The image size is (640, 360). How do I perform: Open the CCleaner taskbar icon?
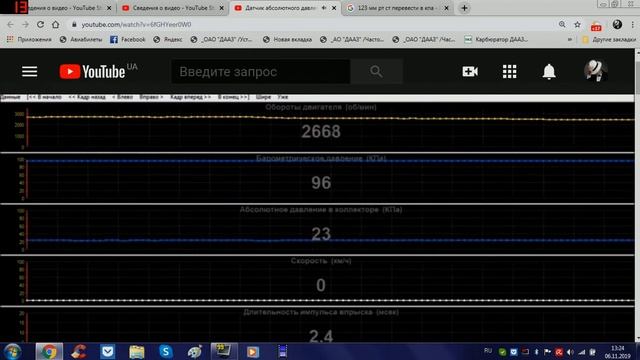pyautogui.click(x=78, y=351)
